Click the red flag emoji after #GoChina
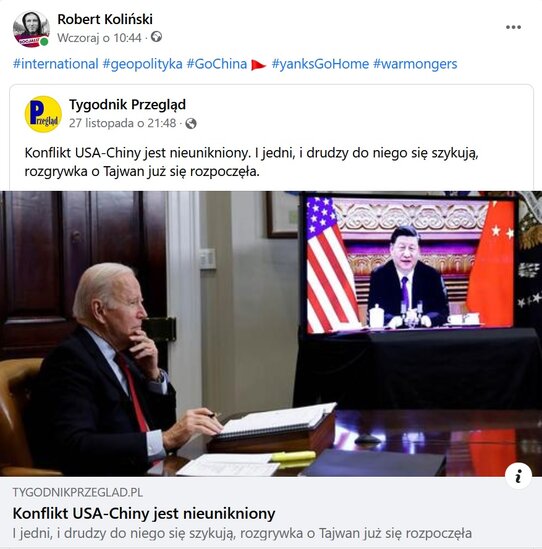 coord(258,65)
